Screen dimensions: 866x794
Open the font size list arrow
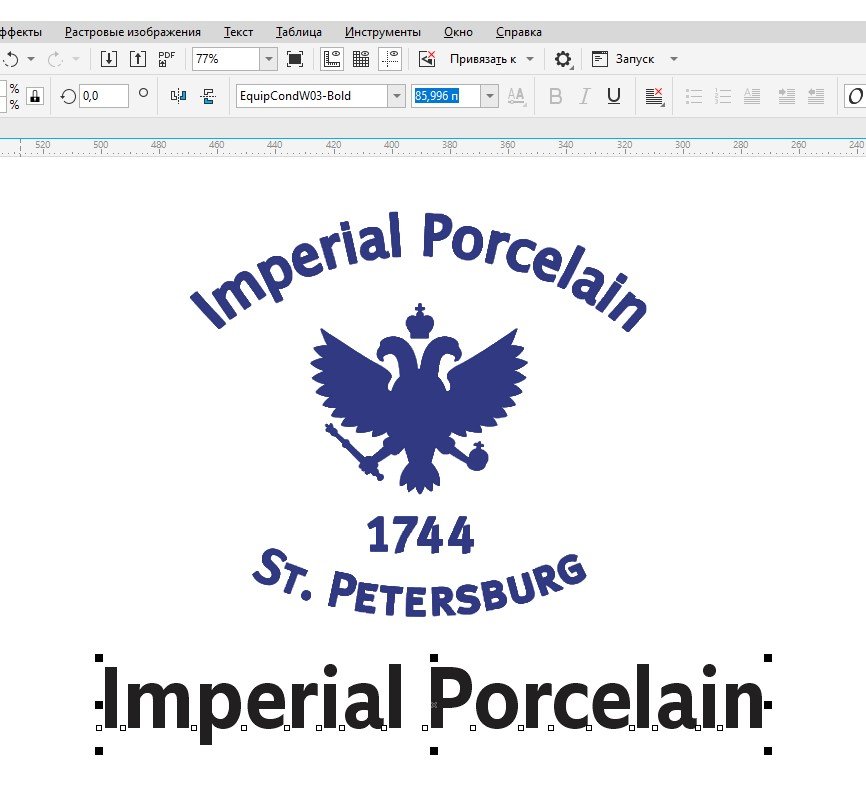pyautogui.click(x=489, y=96)
